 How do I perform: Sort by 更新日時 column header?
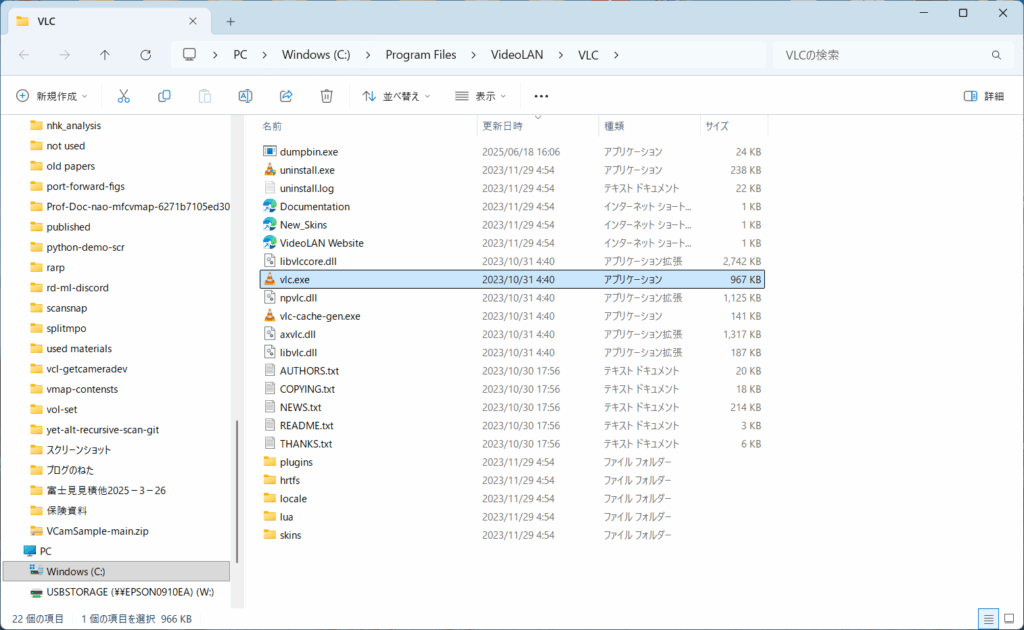point(502,126)
